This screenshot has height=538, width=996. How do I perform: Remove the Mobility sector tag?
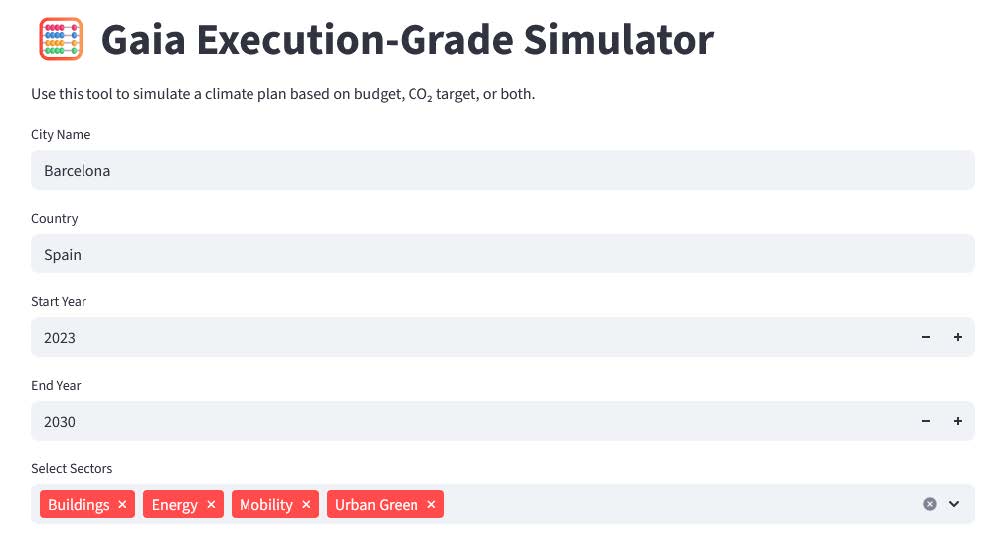pyautogui.click(x=306, y=505)
